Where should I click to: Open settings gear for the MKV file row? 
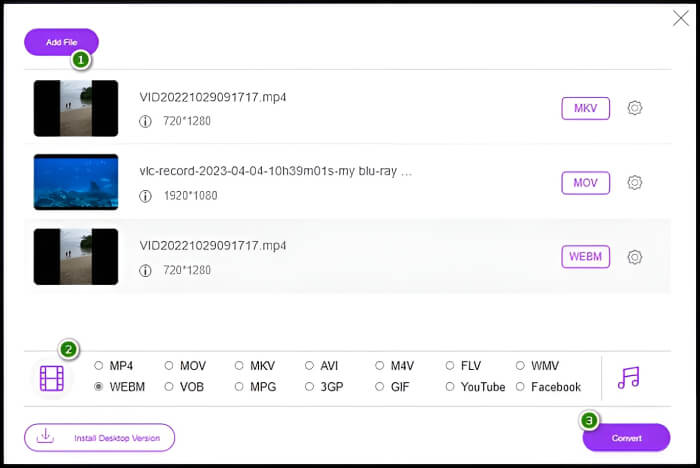(634, 108)
